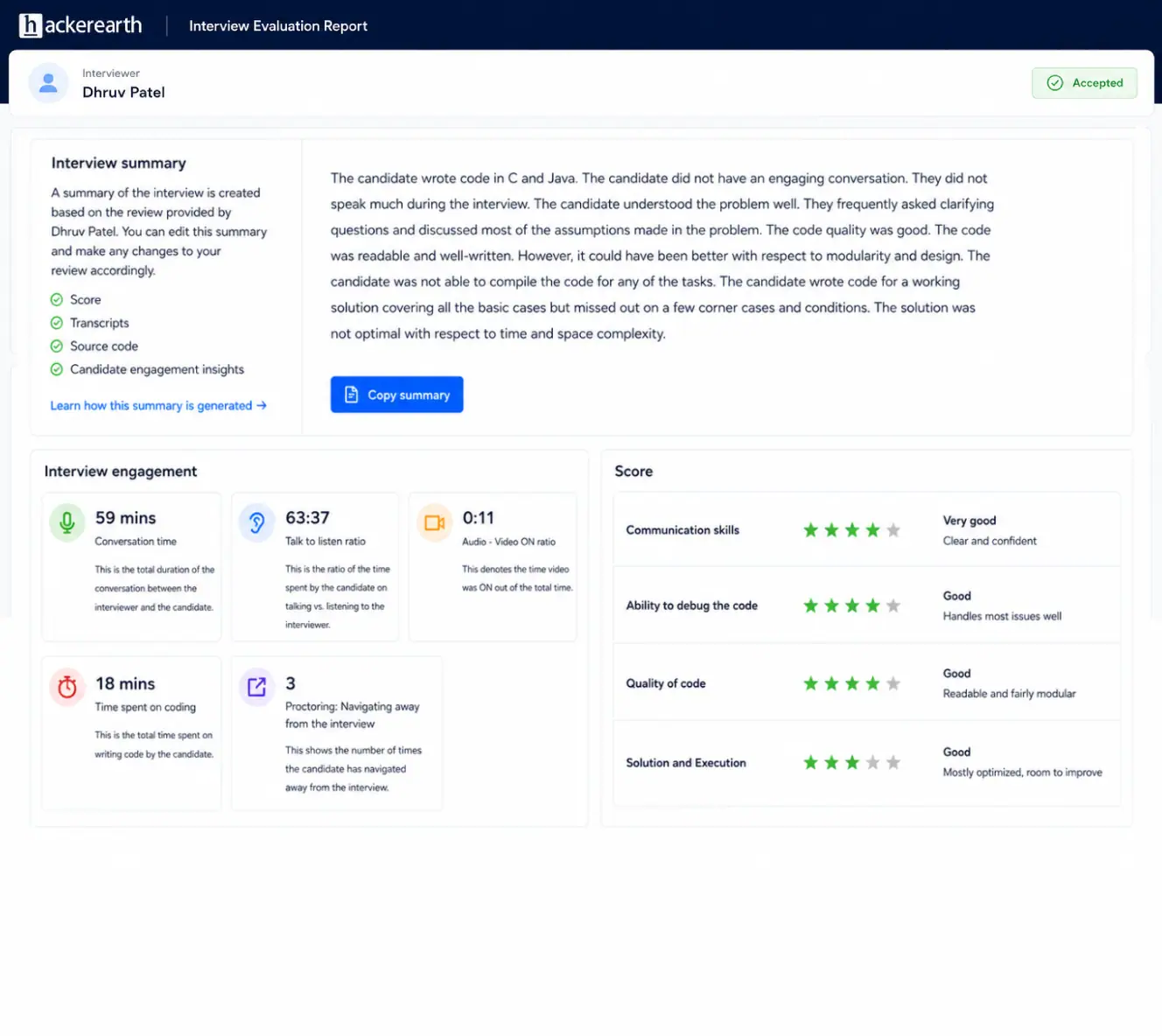
Task: Click fourth star of Ability to debug
Action: [872, 605]
